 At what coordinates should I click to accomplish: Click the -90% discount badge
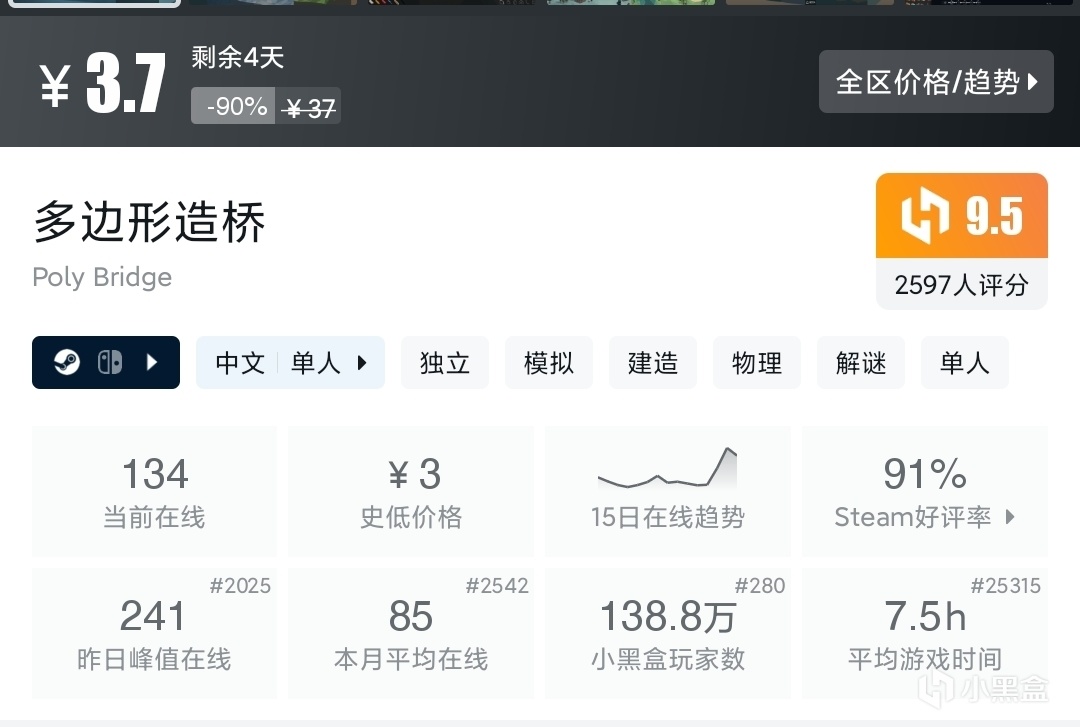pyautogui.click(x=236, y=106)
